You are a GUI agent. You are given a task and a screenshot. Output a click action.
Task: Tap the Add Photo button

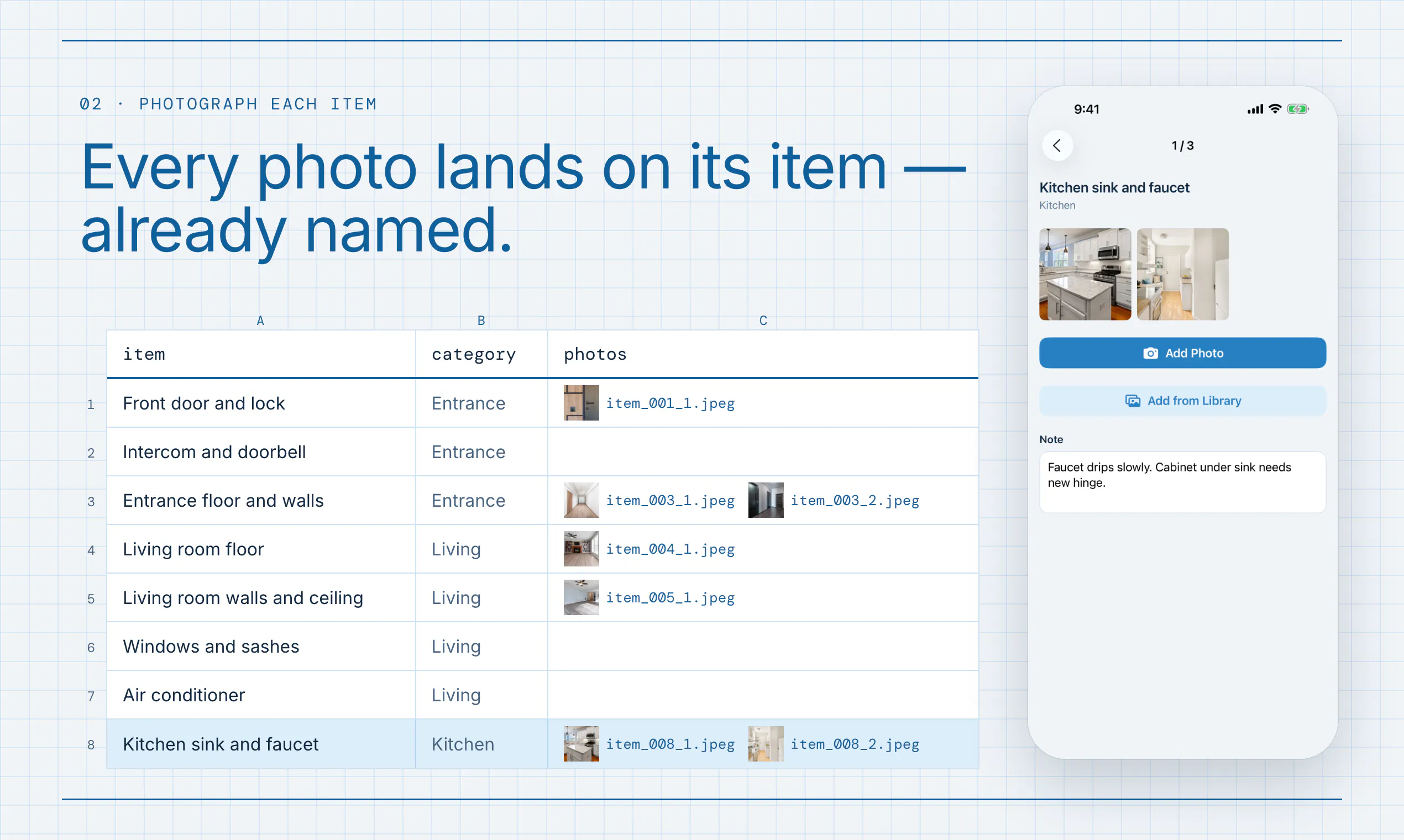(x=1182, y=353)
